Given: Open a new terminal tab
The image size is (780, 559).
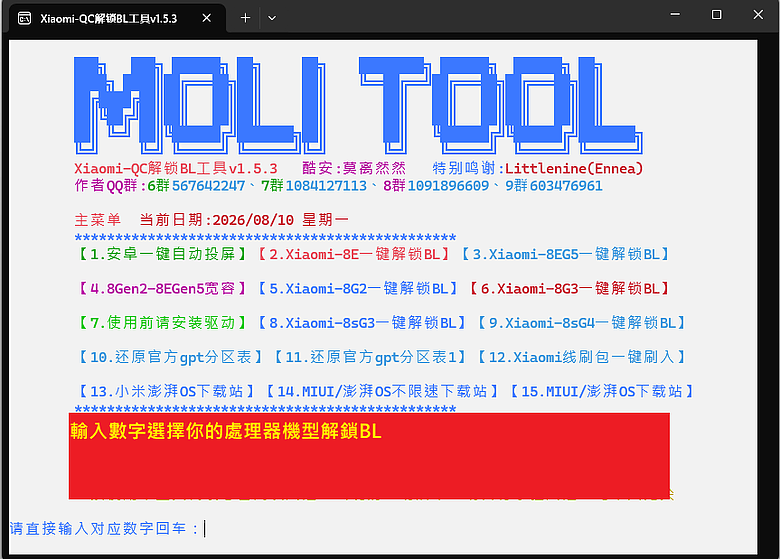Looking at the screenshot, I should (x=245, y=18).
